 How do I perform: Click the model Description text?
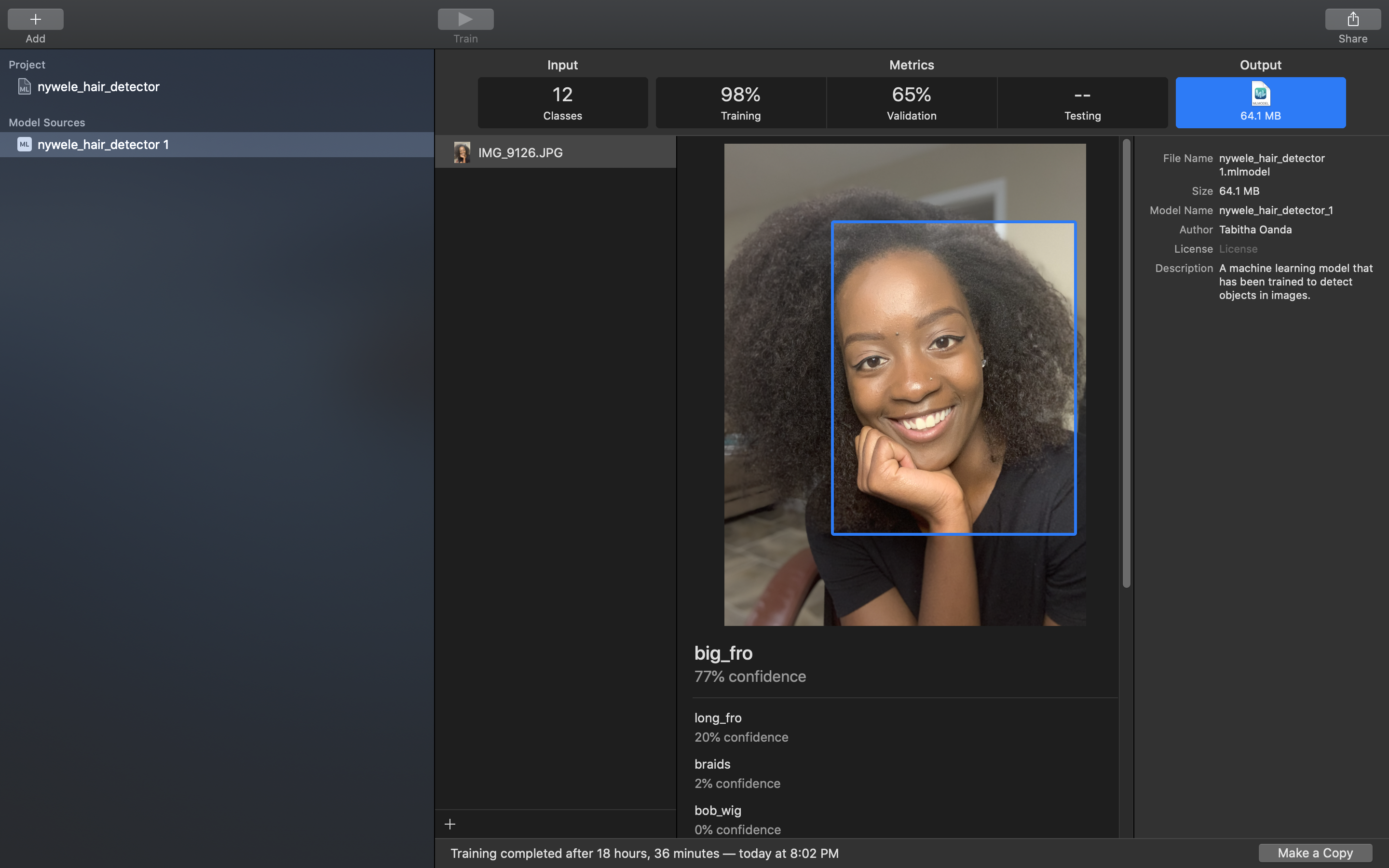[1295, 282]
